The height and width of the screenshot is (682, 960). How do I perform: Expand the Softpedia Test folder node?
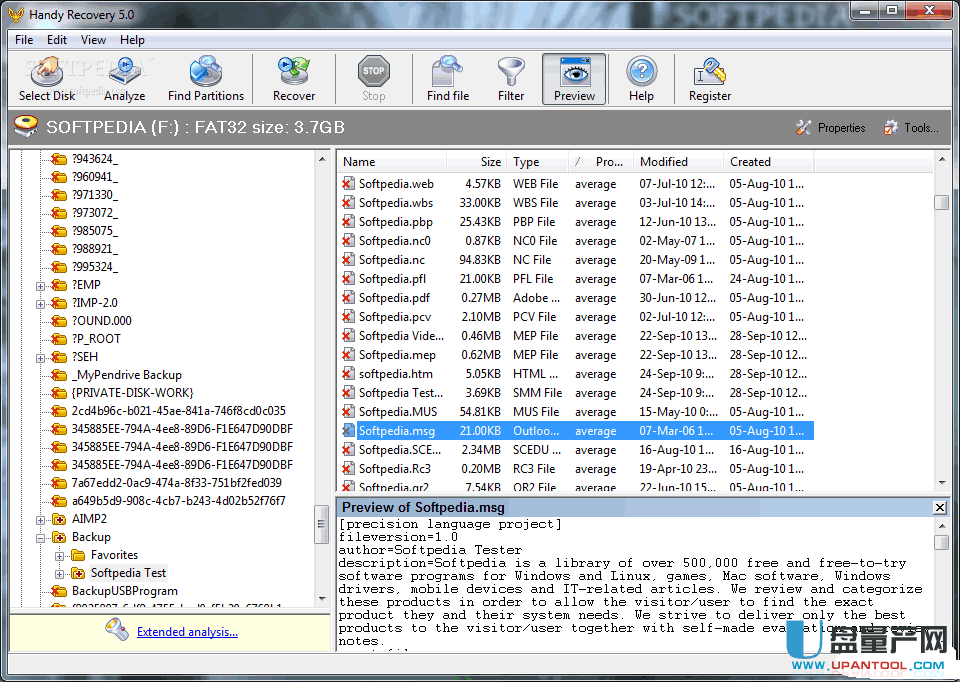[59, 573]
